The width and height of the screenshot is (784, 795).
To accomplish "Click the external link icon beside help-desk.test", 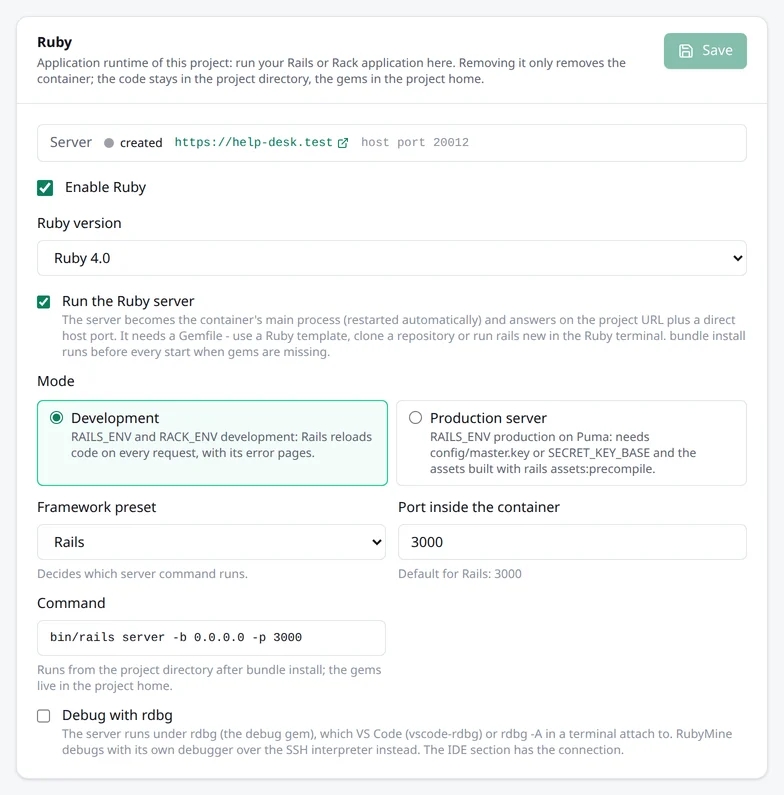I will coord(343,143).
